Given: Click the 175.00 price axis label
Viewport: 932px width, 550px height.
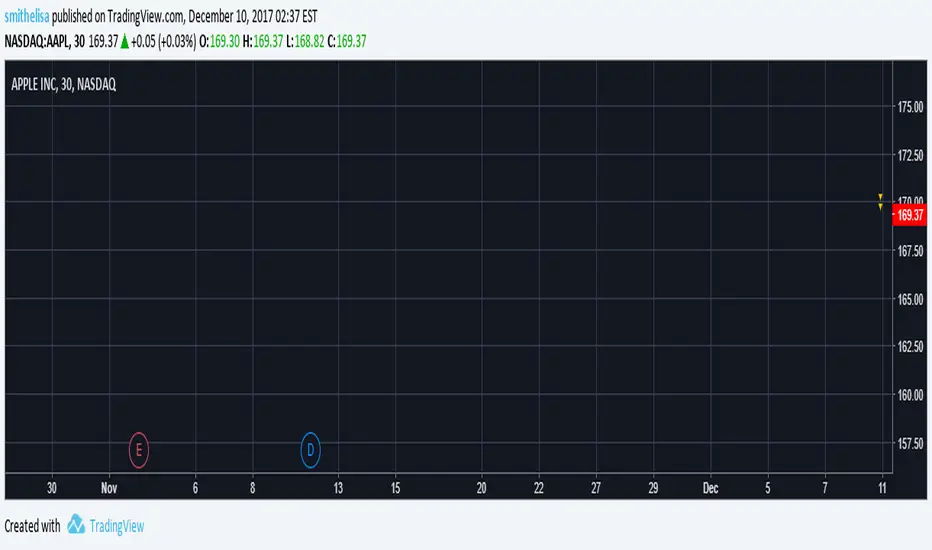Looking at the screenshot, I should pyautogui.click(x=910, y=107).
